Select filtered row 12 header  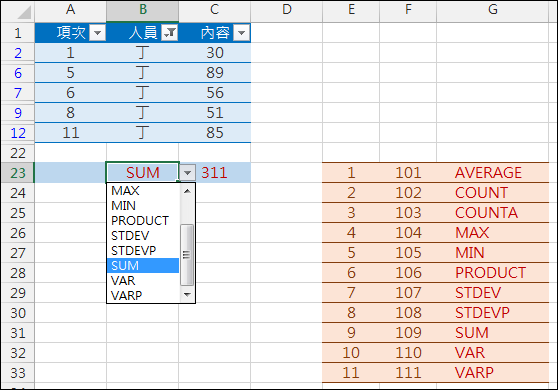[18, 133]
